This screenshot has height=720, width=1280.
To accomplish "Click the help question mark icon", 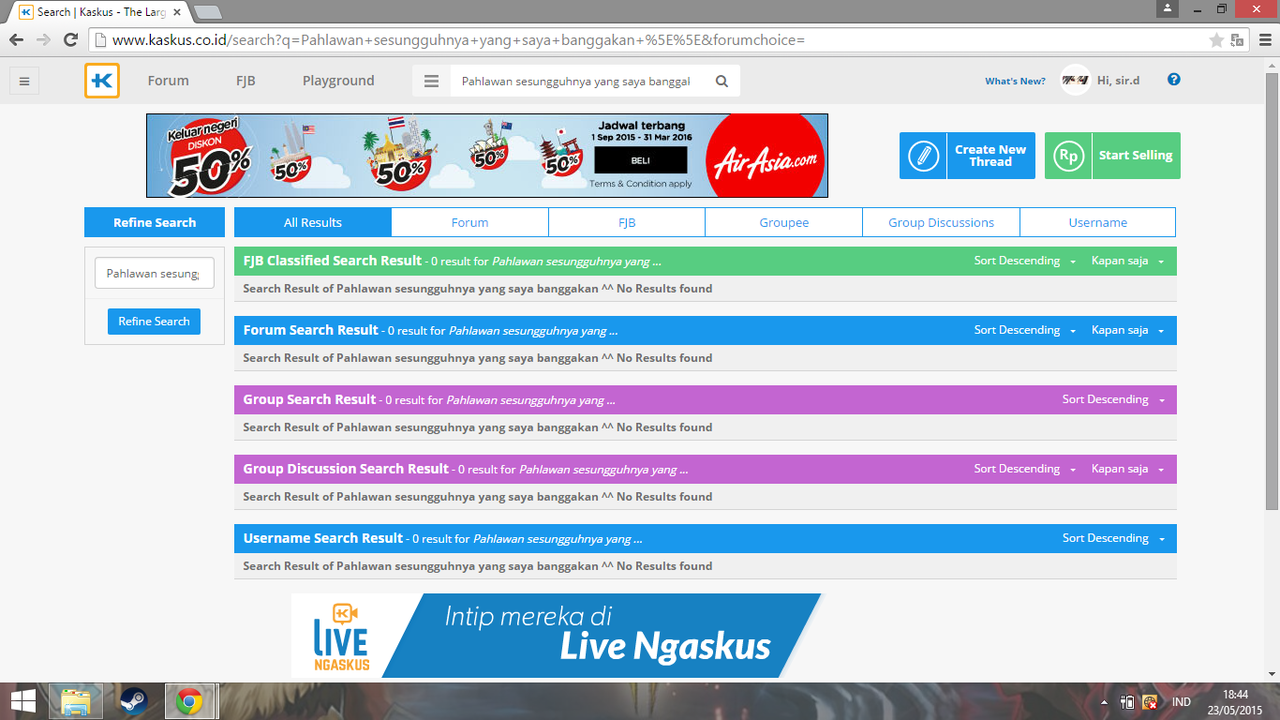I will (1174, 80).
